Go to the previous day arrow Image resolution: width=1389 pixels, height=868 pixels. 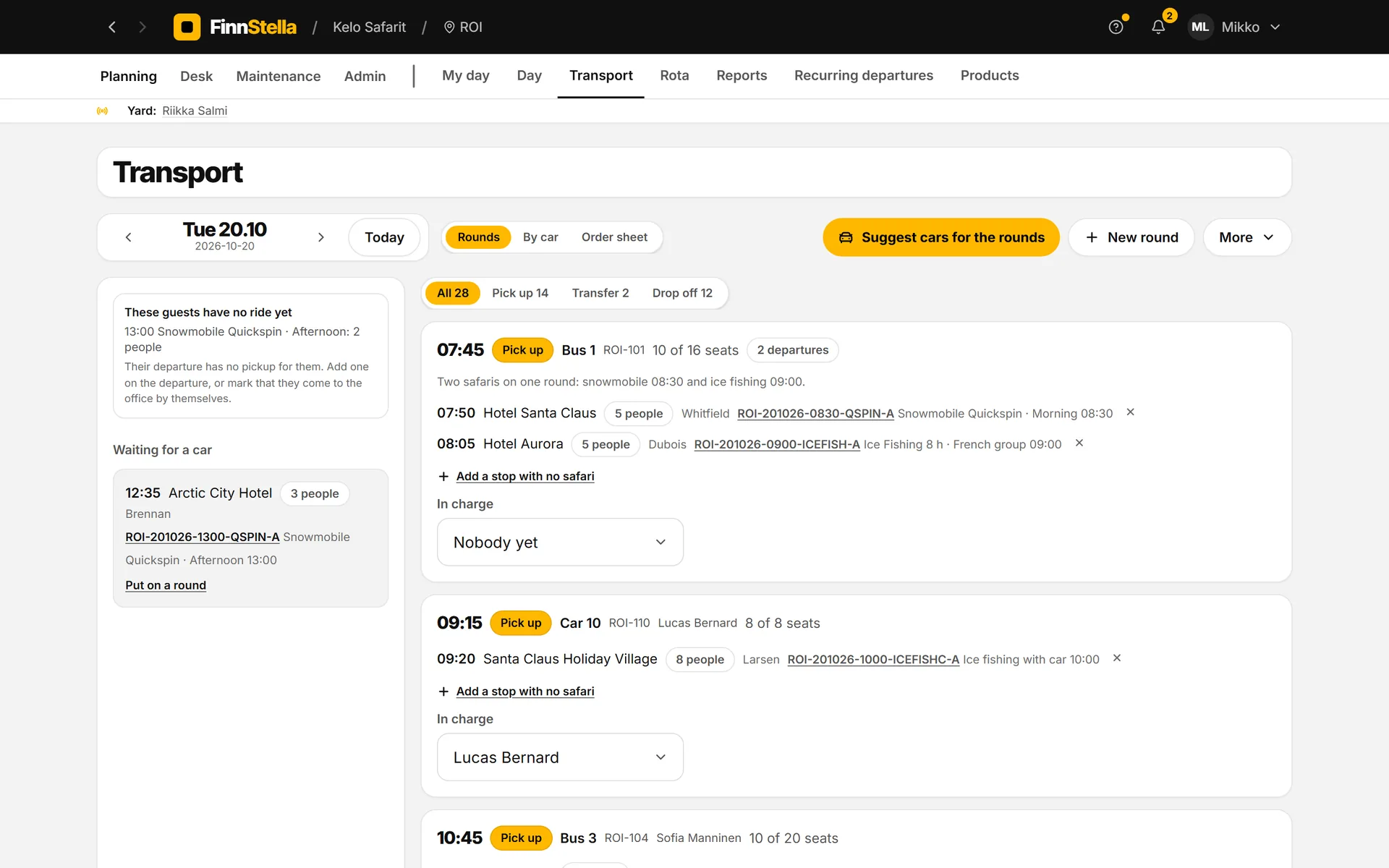coord(129,237)
